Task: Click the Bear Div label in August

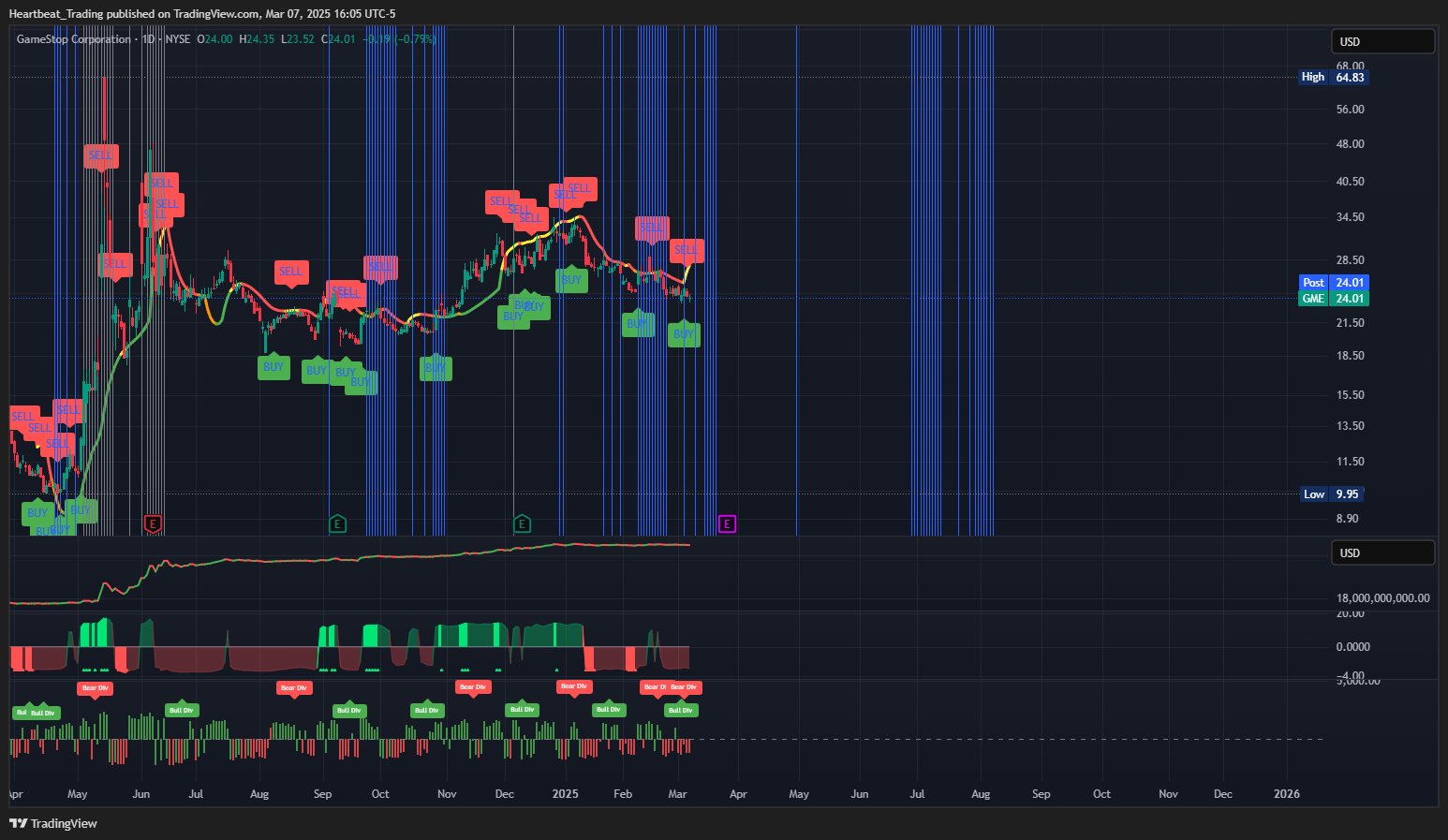Action: pos(294,688)
